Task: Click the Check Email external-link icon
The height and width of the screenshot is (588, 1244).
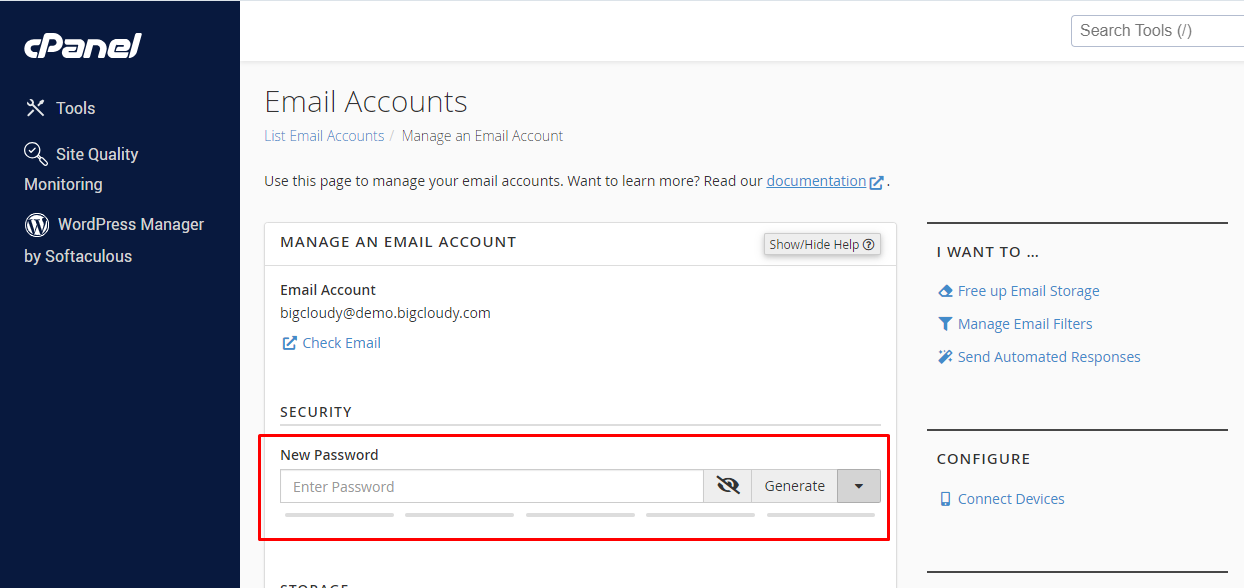Action: (x=289, y=343)
